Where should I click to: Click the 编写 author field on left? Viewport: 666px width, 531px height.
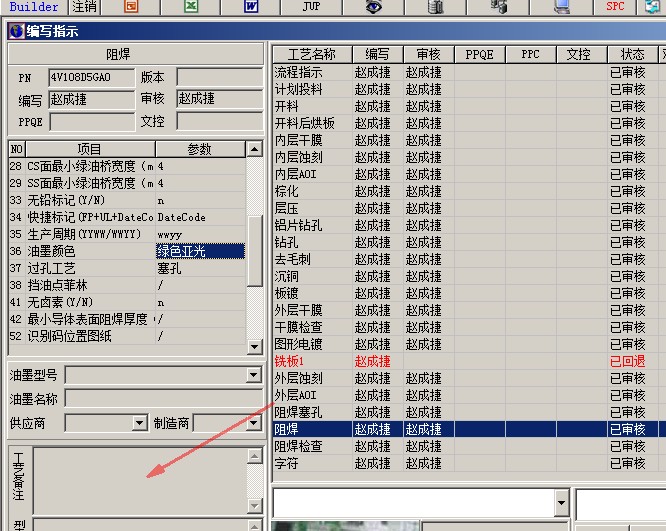[x=91, y=100]
